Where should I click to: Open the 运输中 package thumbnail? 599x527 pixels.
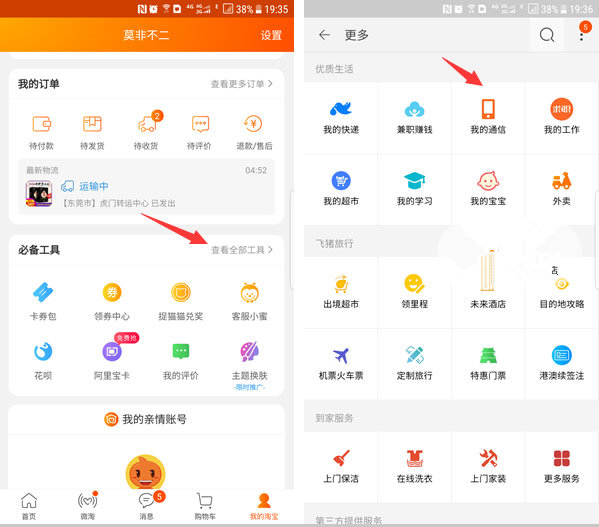pyautogui.click(x=39, y=194)
